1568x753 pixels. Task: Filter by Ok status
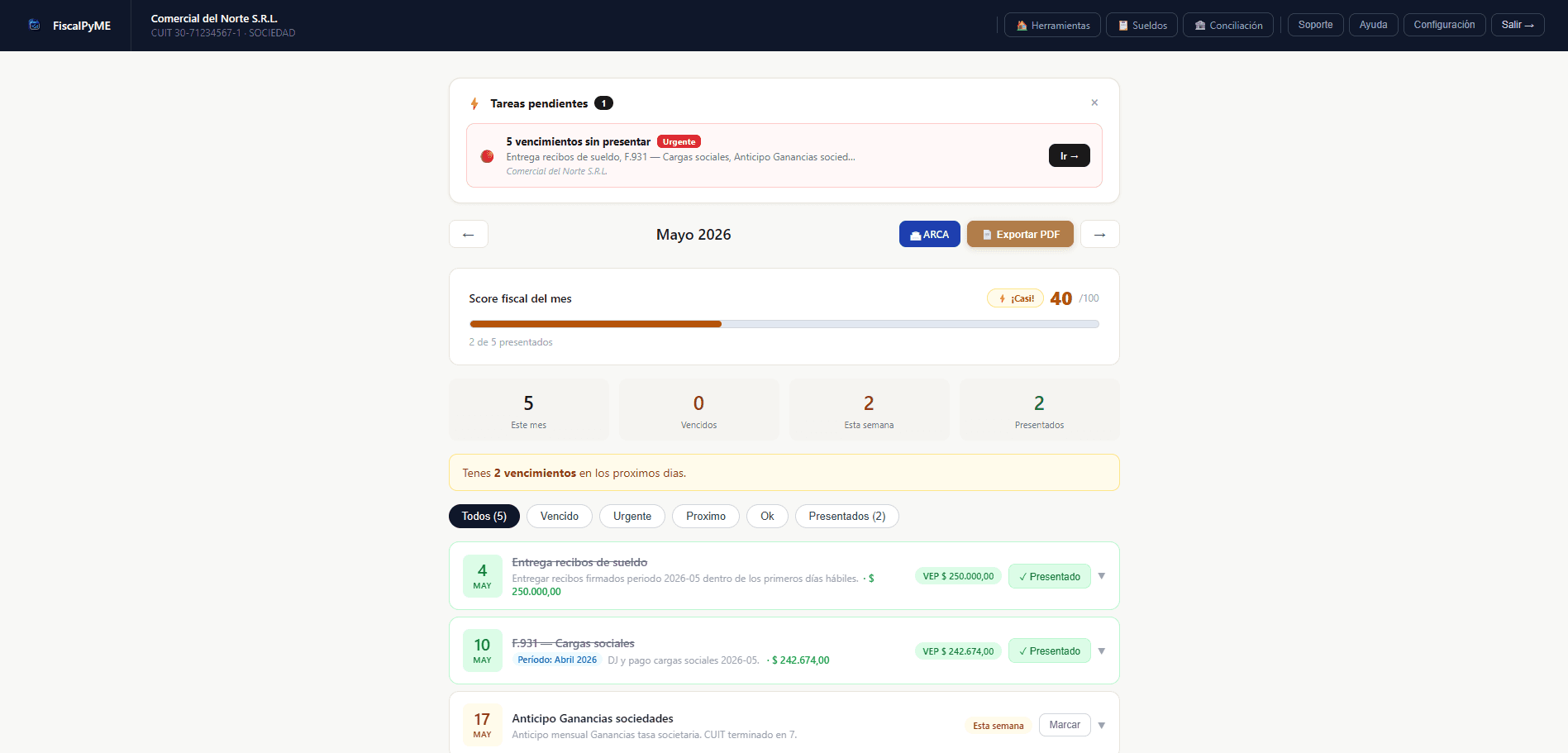pos(767,516)
